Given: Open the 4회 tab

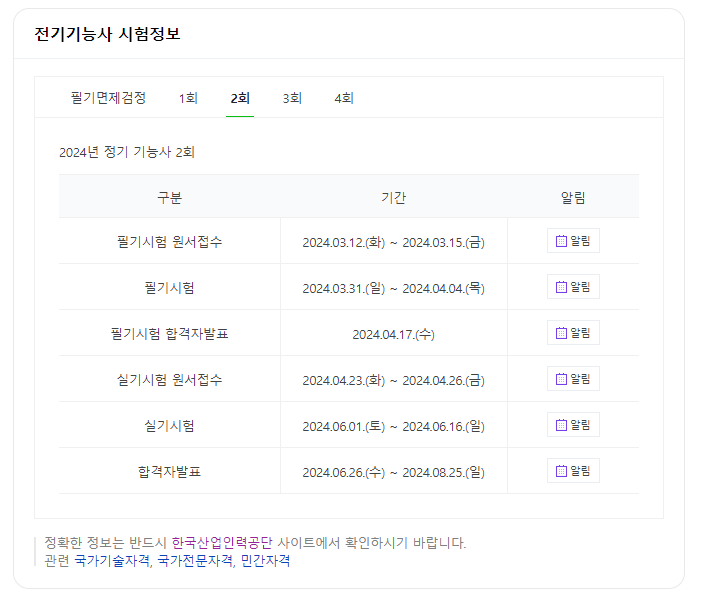Looking at the screenshot, I should tap(344, 98).
